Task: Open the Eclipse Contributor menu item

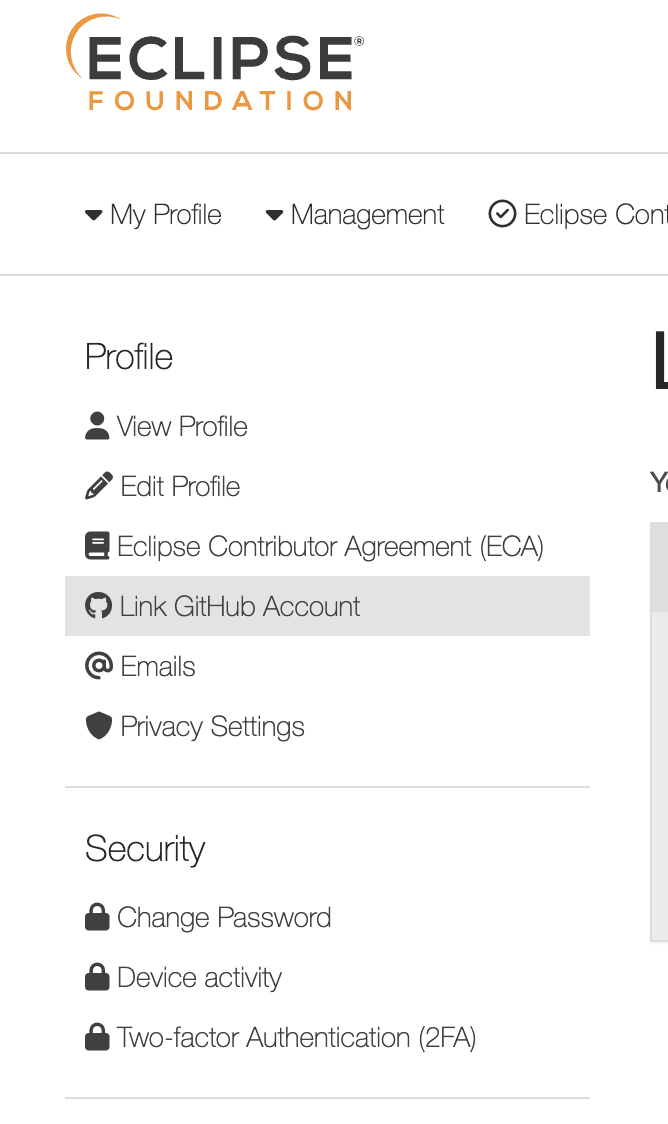Action: click(578, 214)
